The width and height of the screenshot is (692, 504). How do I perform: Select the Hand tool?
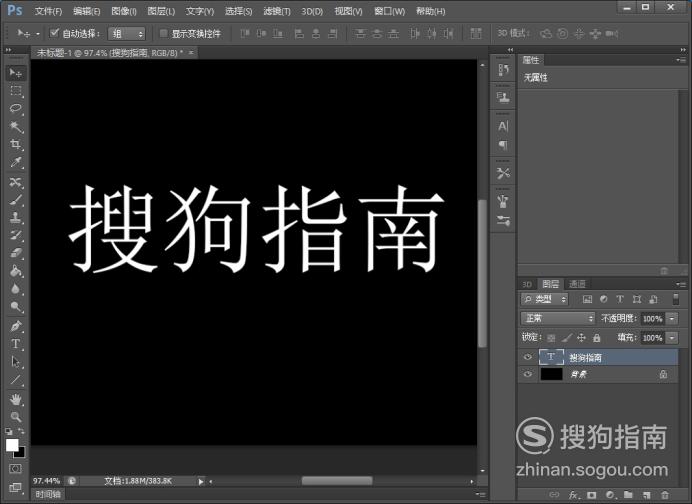[x=16, y=399]
